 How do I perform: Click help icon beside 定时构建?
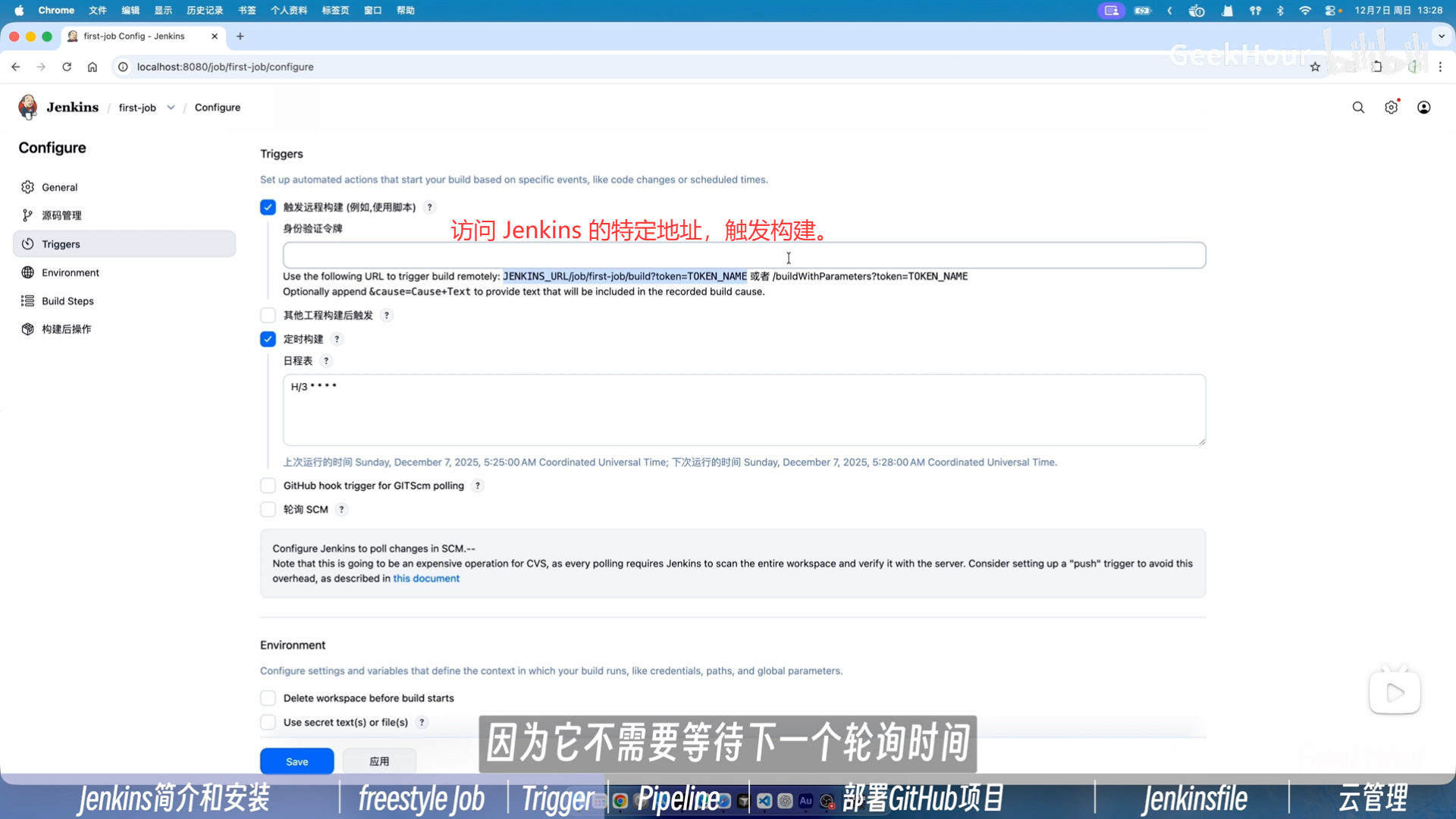(337, 339)
